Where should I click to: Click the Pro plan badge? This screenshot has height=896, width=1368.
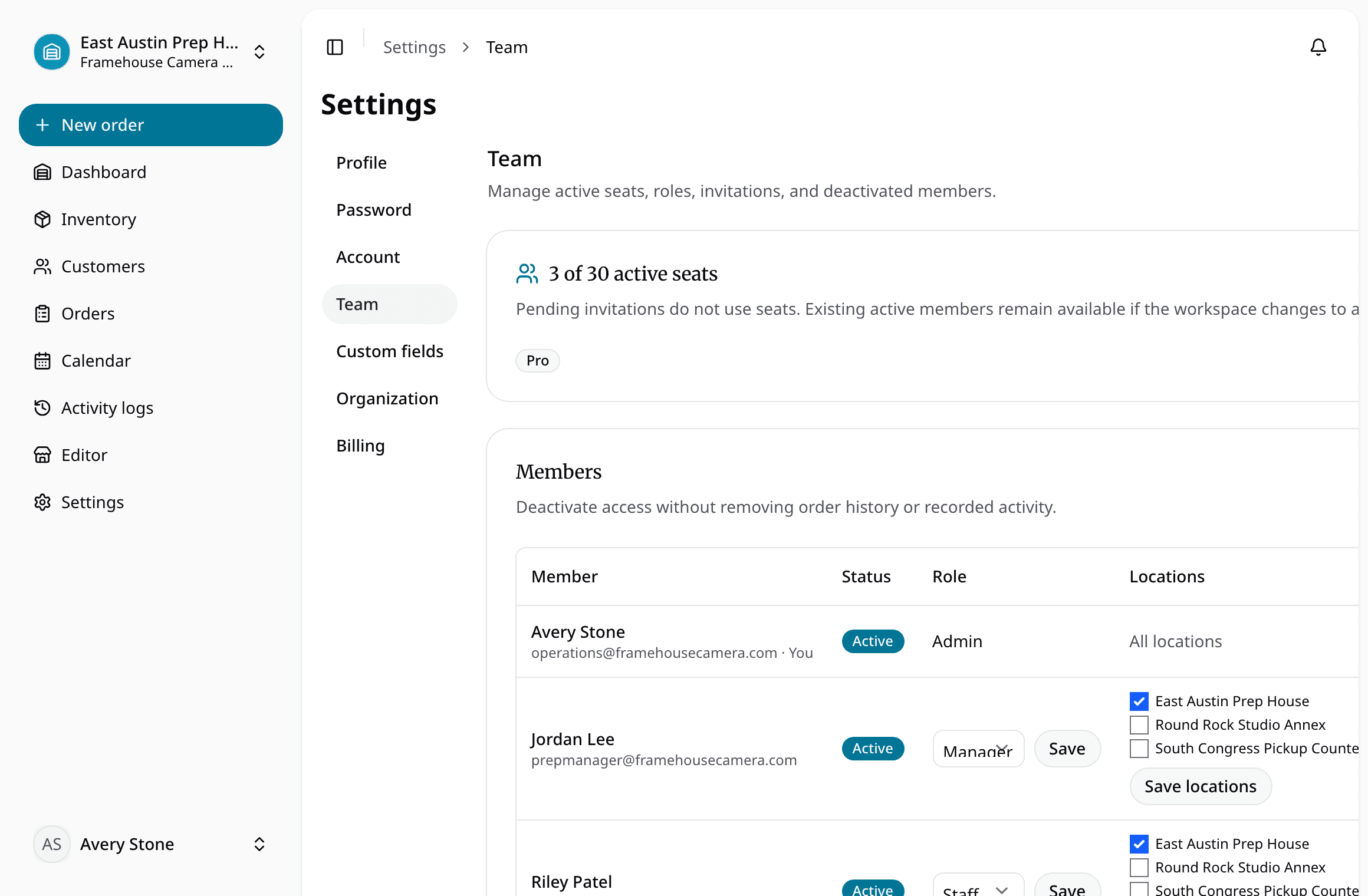538,361
